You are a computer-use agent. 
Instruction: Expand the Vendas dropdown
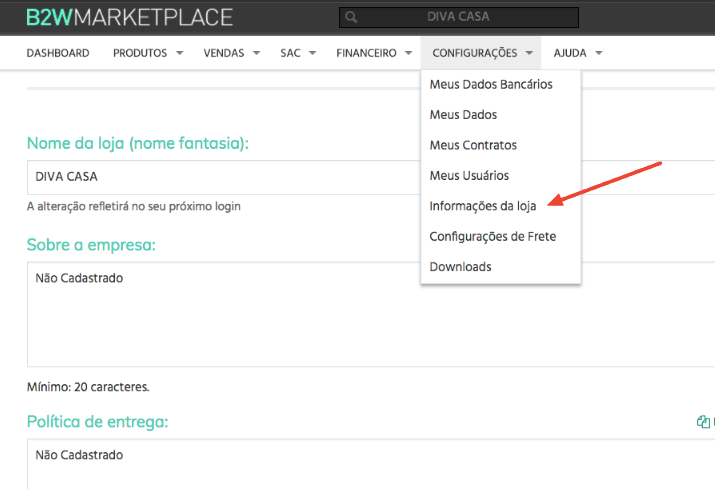pos(232,53)
